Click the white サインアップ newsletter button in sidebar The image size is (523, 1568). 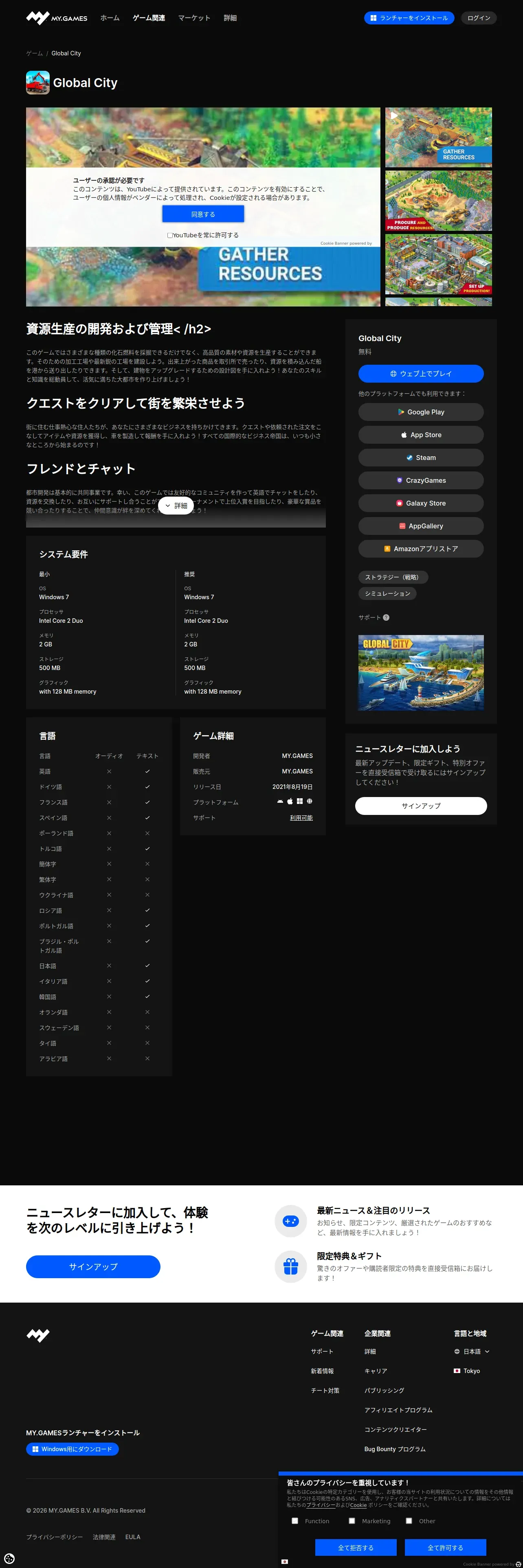[x=421, y=806]
